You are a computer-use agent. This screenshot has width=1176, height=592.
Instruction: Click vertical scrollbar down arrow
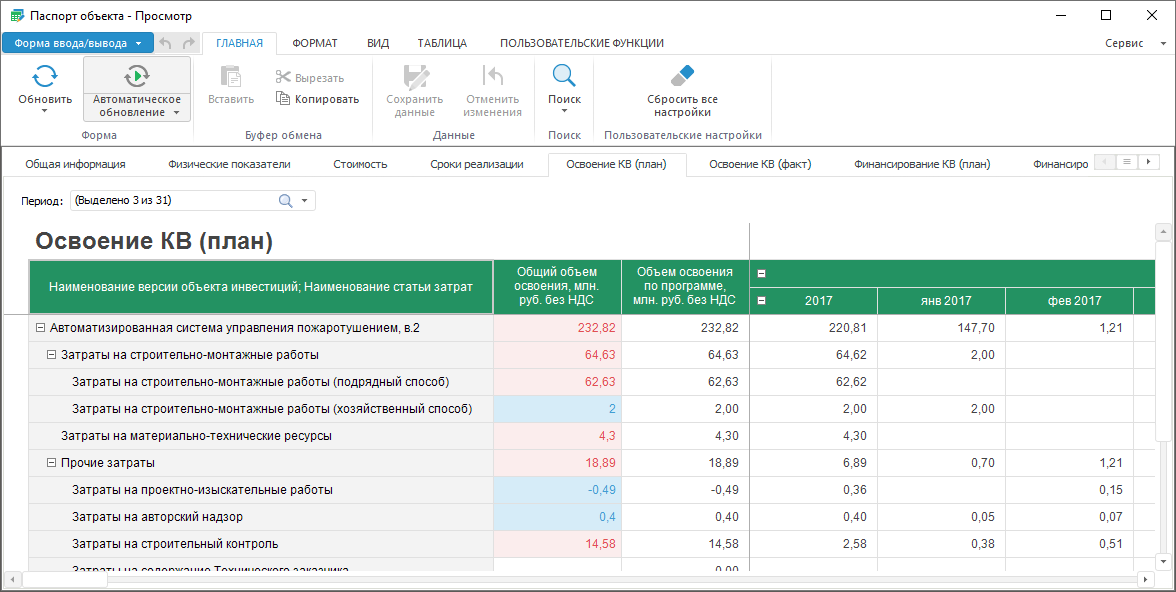click(1163, 560)
